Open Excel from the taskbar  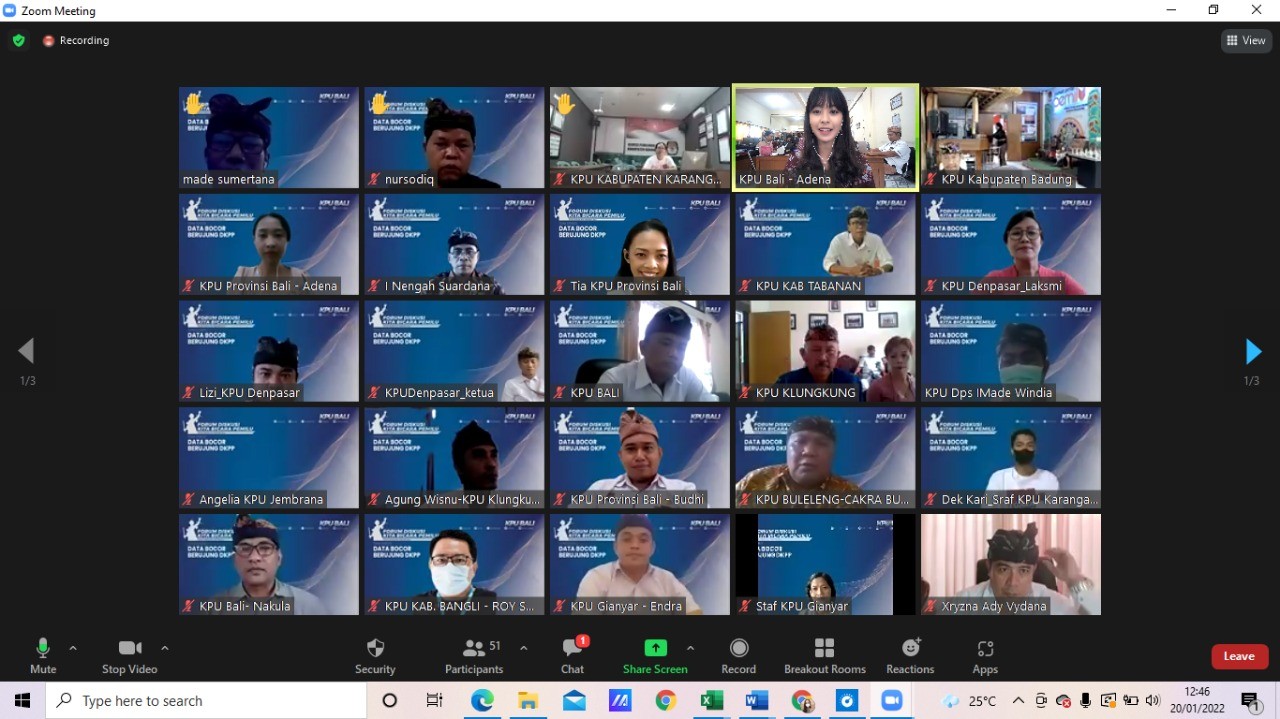711,701
